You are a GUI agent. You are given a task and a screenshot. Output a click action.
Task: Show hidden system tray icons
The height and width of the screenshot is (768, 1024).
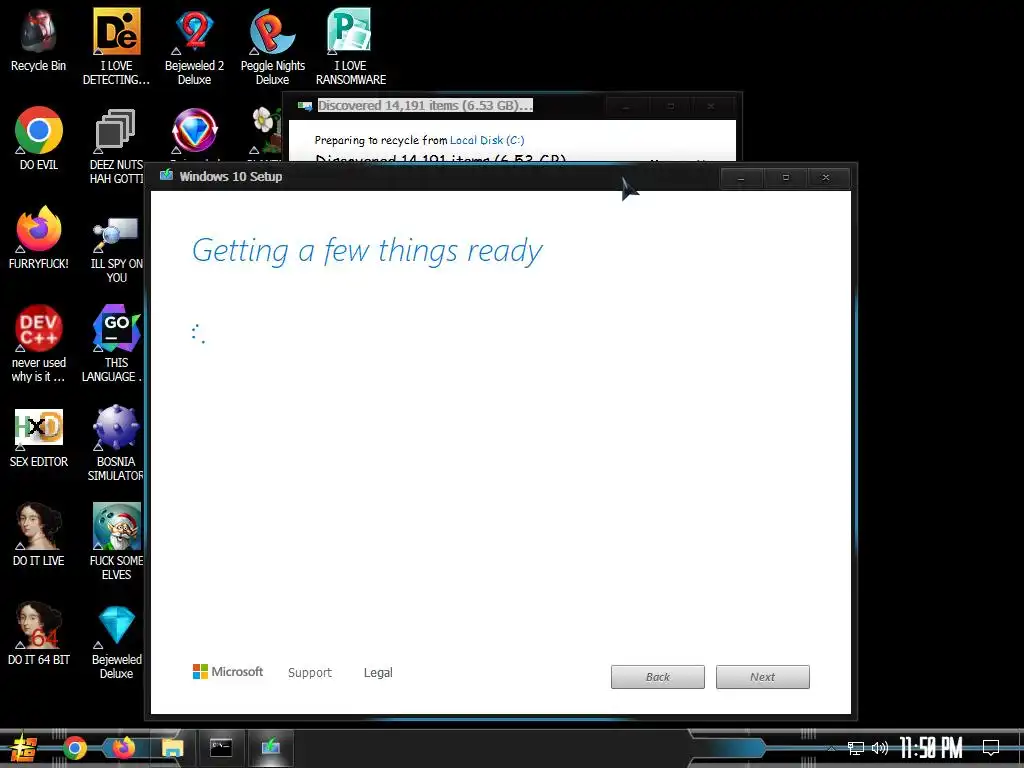(831, 748)
